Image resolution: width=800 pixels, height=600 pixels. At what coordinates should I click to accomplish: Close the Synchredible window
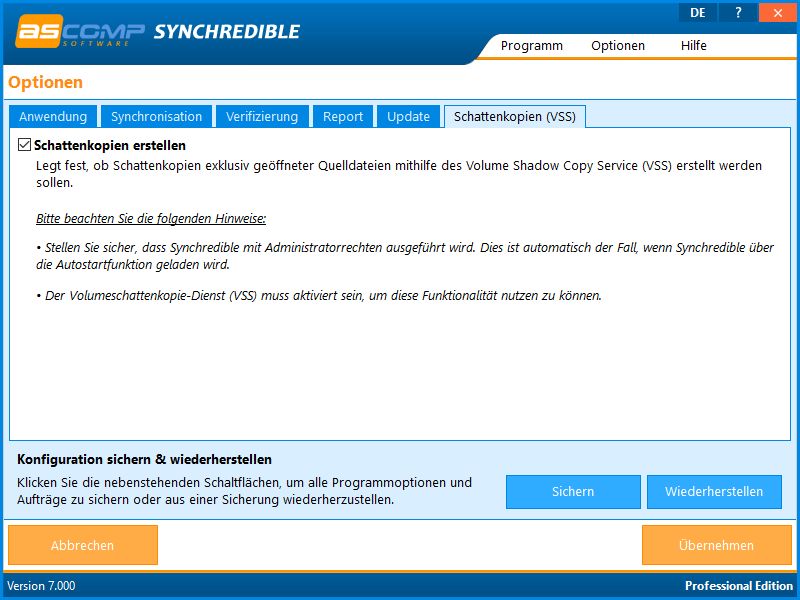778,13
